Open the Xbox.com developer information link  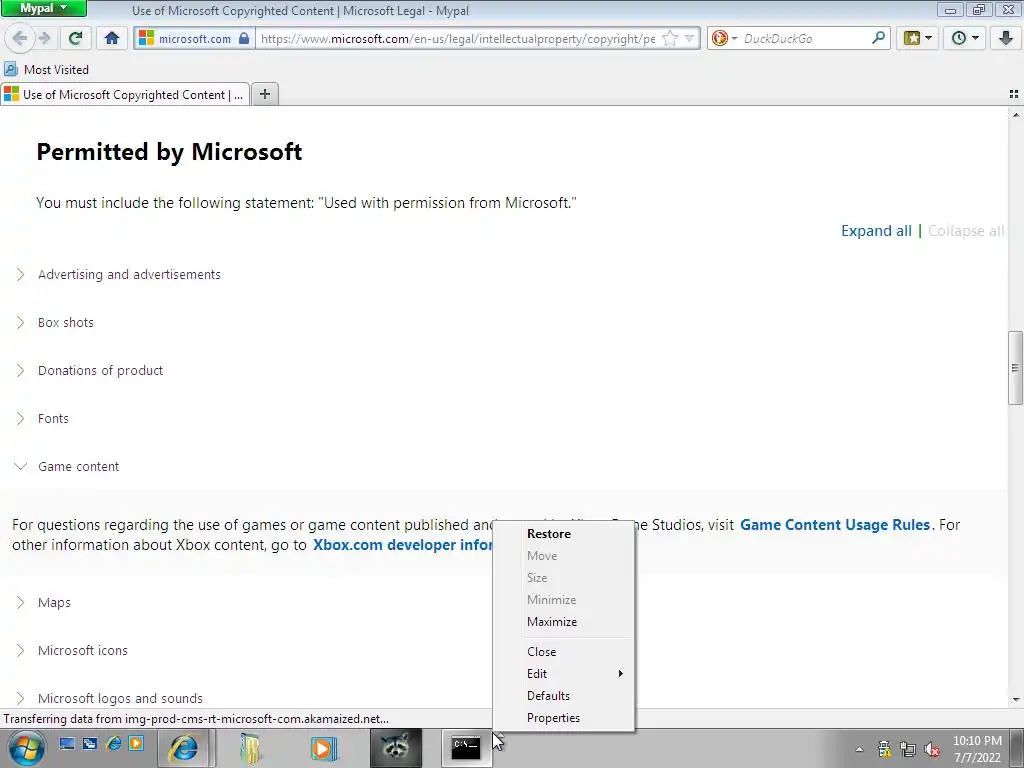coord(402,545)
